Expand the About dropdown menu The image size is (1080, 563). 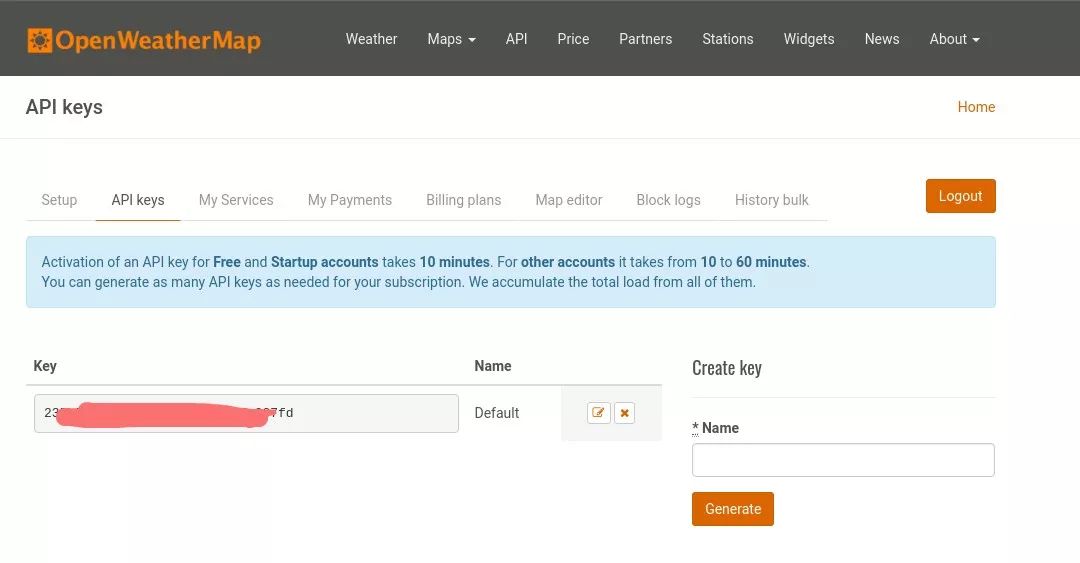(954, 39)
